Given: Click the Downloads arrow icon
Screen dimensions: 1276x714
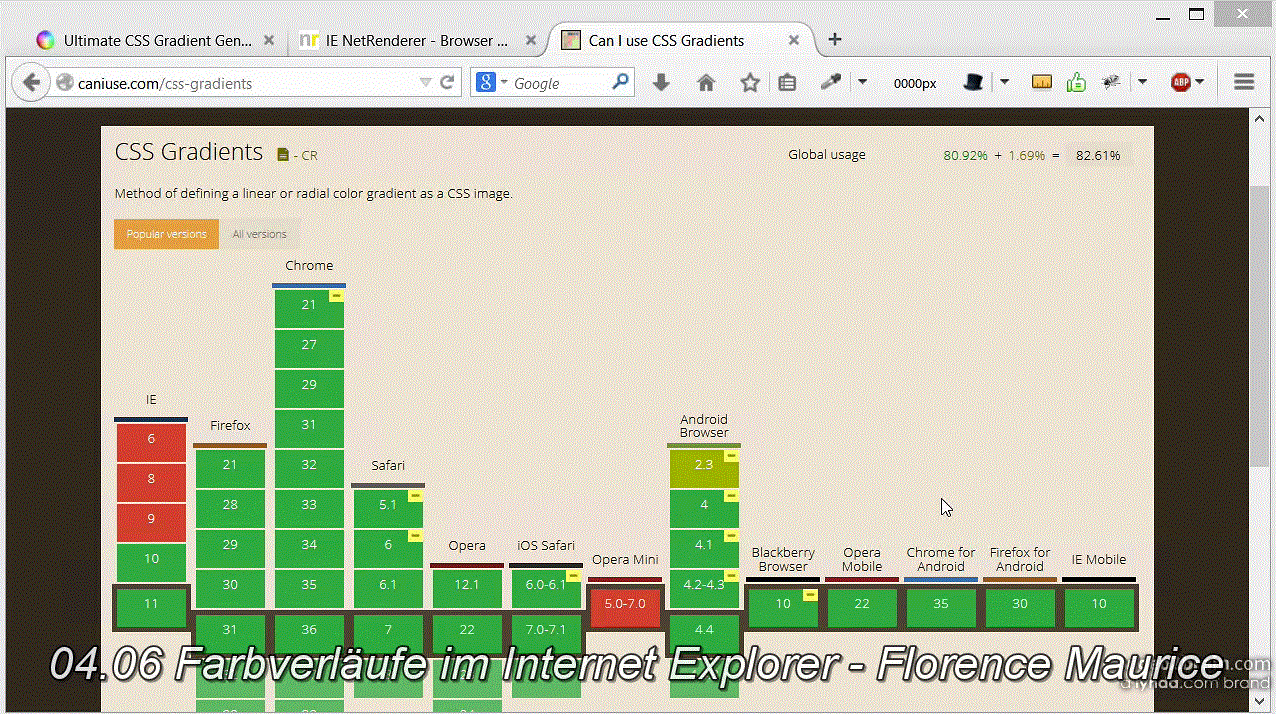Looking at the screenshot, I should click(x=661, y=83).
